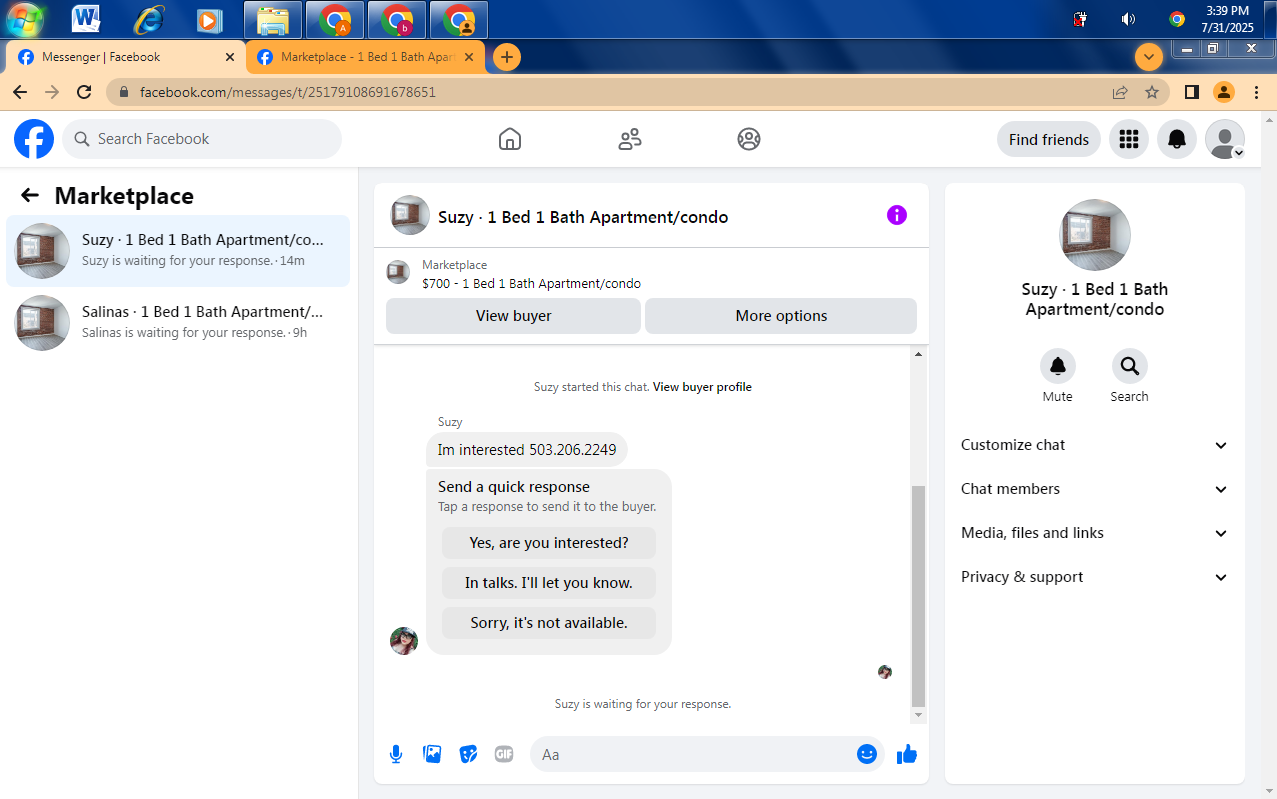Screen dimensions: 1277x799
Task: Send 'Yes, are you interested?' quick response
Action: (549, 543)
